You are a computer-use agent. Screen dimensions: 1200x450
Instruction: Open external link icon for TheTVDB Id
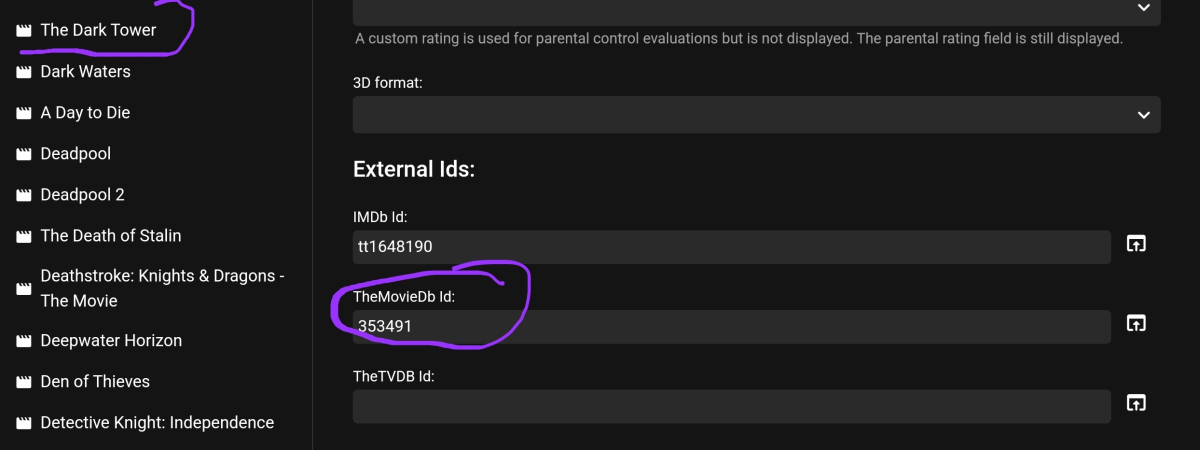pyautogui.click(x=1136, y=403)
